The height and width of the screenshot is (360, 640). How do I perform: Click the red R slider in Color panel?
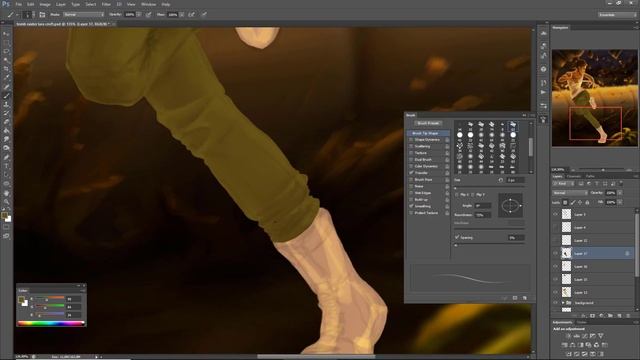tap(50, 298)
